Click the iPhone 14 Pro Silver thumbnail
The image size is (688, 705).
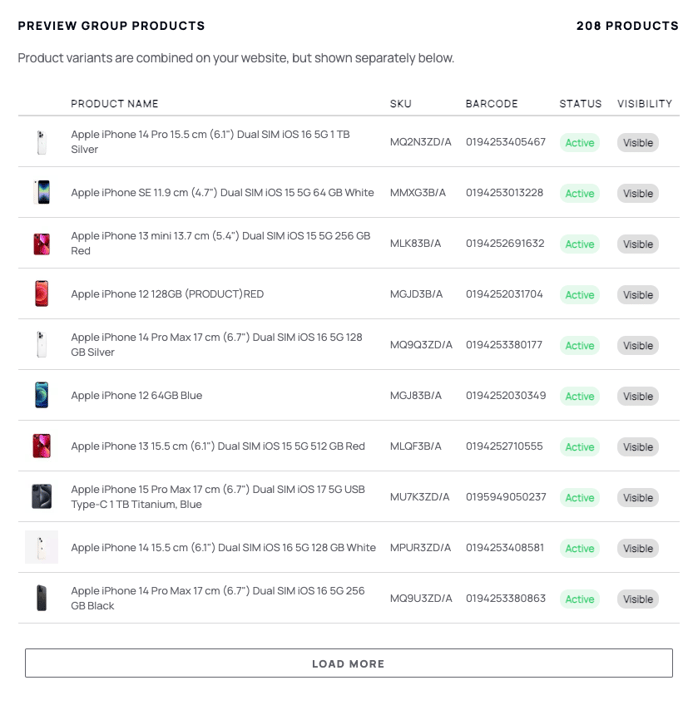coord(41,142)
